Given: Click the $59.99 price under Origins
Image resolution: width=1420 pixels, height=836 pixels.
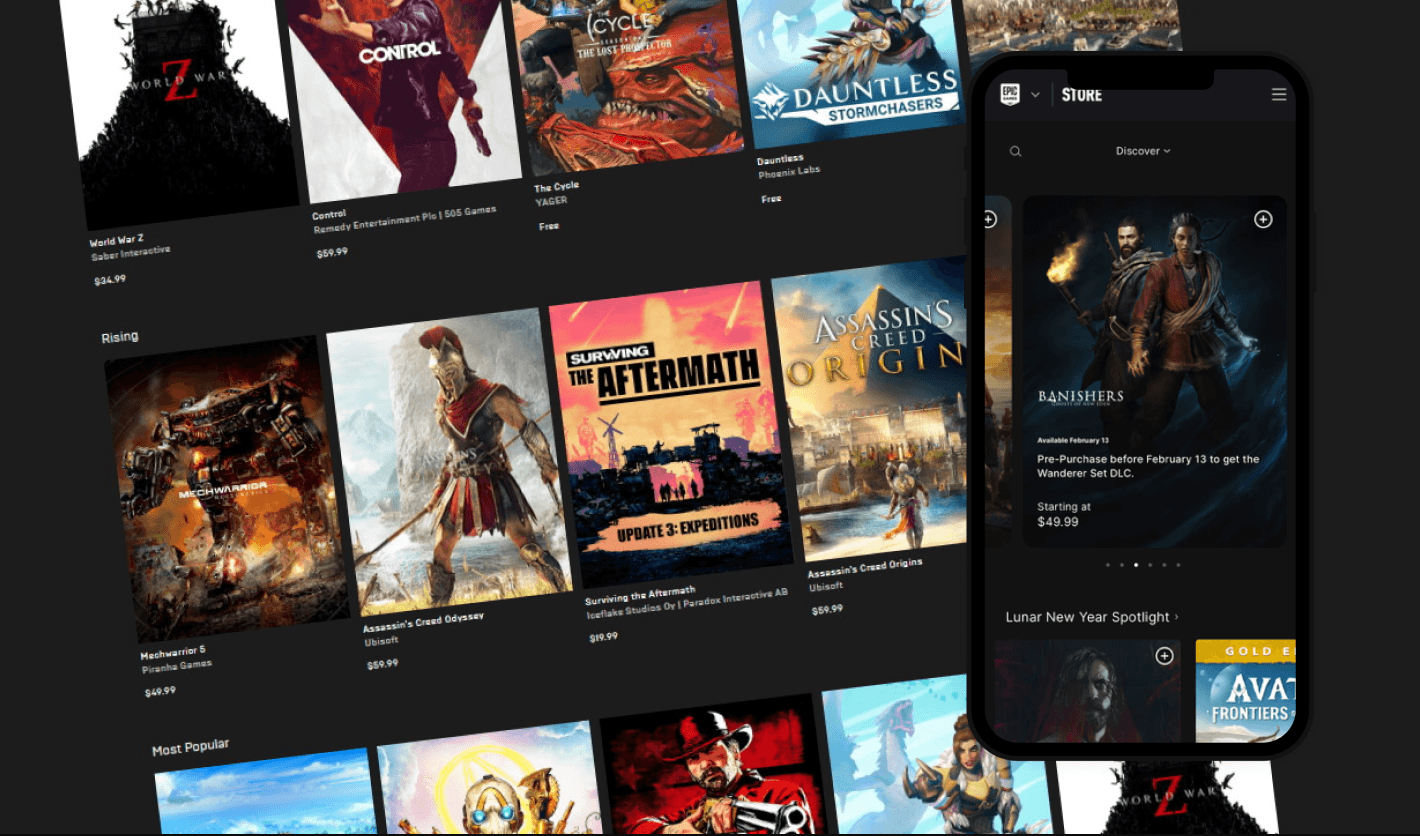Looking at the screenshot, I should [x=827, y=610].
